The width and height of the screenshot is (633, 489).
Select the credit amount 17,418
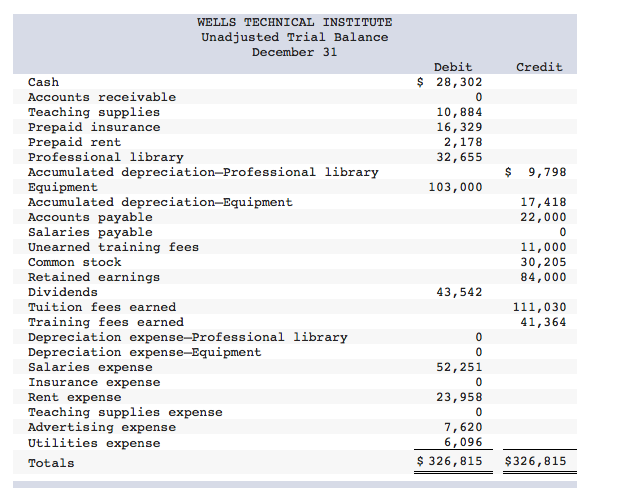tap(543, 202)
